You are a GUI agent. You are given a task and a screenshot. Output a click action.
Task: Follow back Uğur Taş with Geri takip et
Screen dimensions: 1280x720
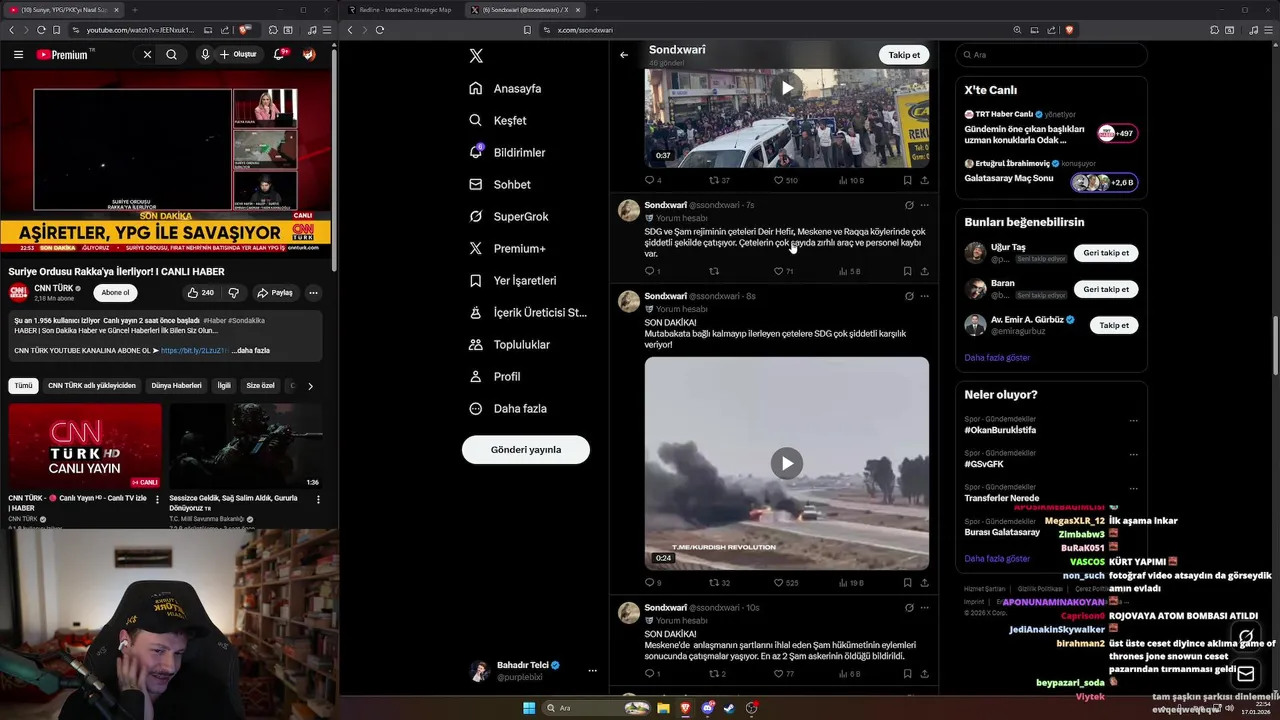[x=1106, y=253]
